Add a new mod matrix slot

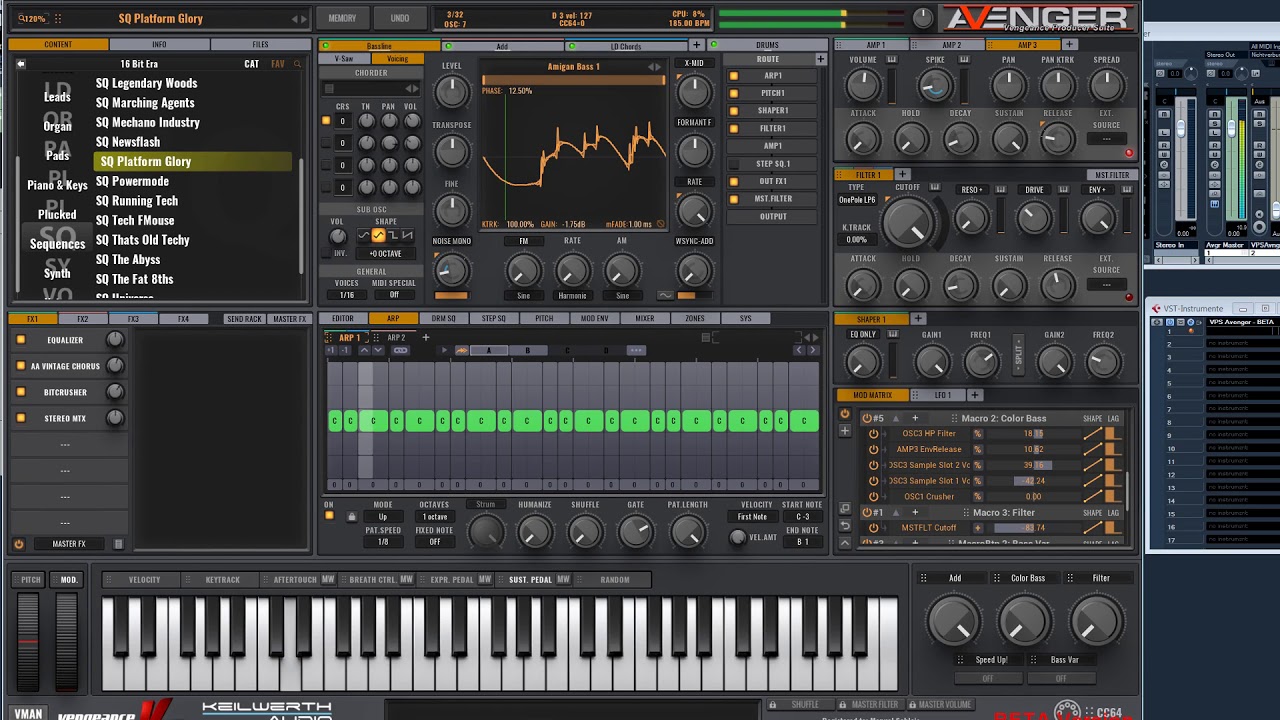[845, 431]
